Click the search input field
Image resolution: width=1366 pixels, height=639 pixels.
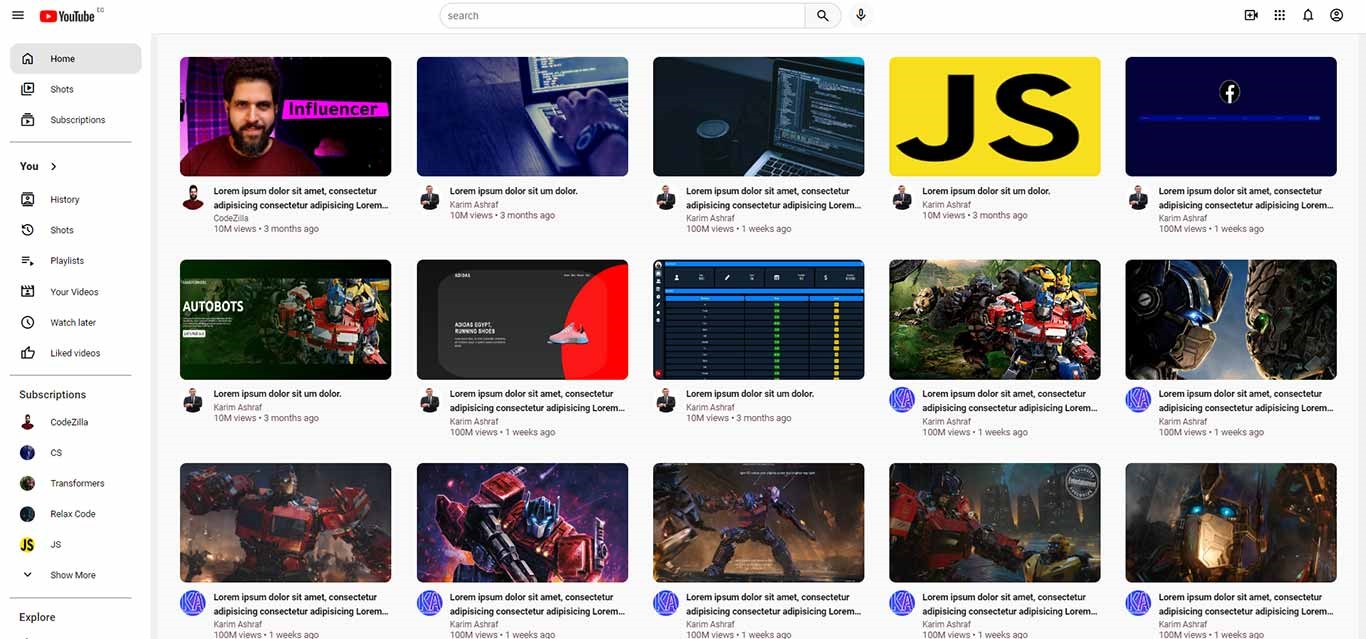622,16
